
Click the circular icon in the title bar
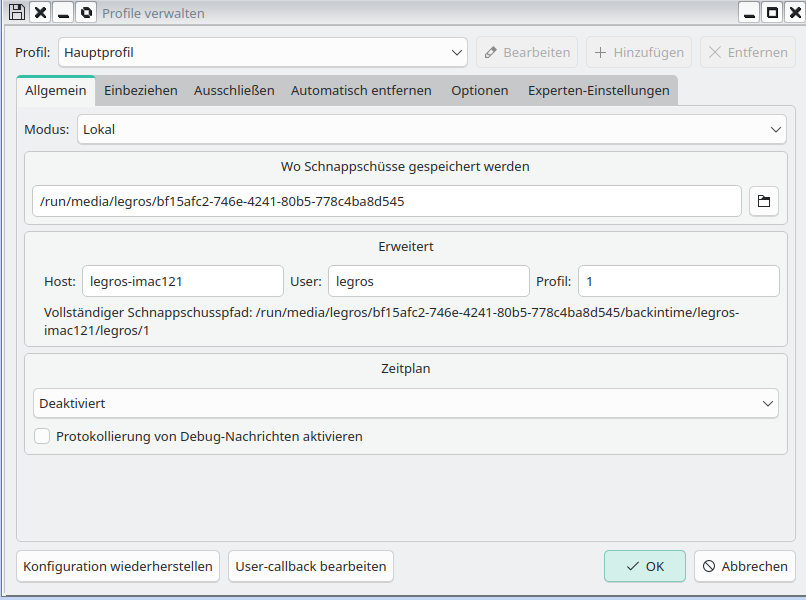click(x=86, y=13)
